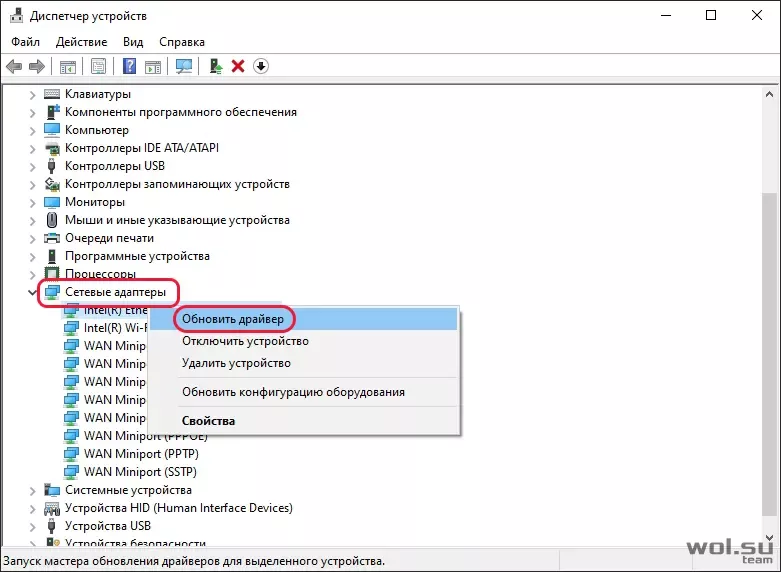Screen dimensions: 781x572
Task: Click the Properties sheet toolbar icon
Action: (x=98, y=66)
